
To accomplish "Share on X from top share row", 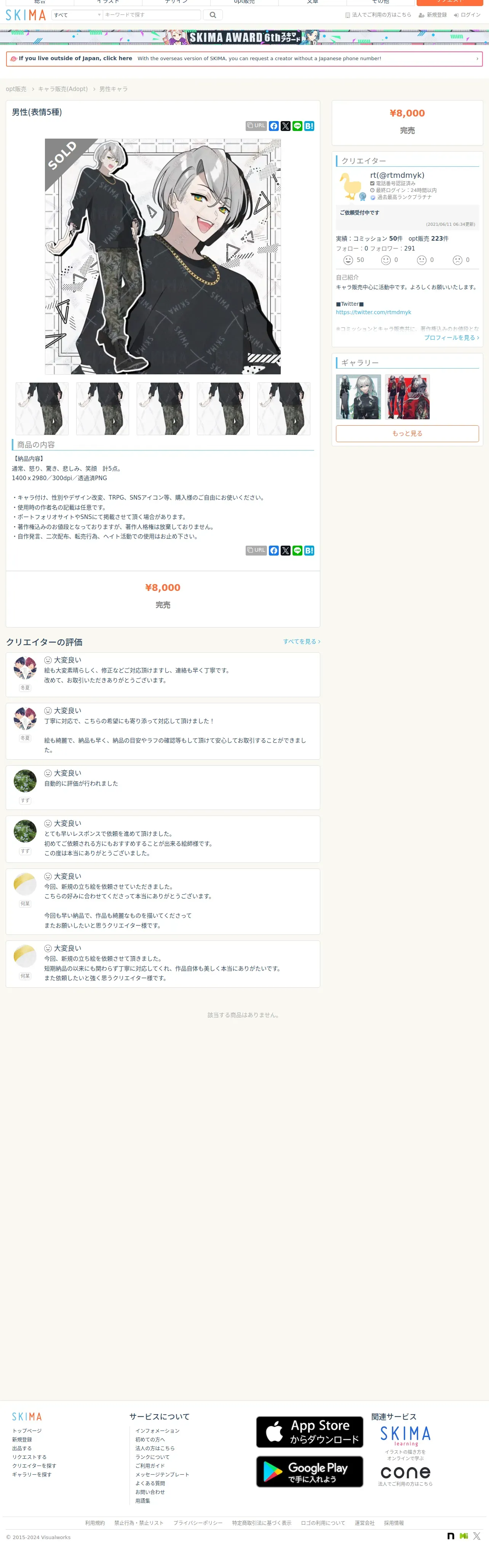I will 286,126.
